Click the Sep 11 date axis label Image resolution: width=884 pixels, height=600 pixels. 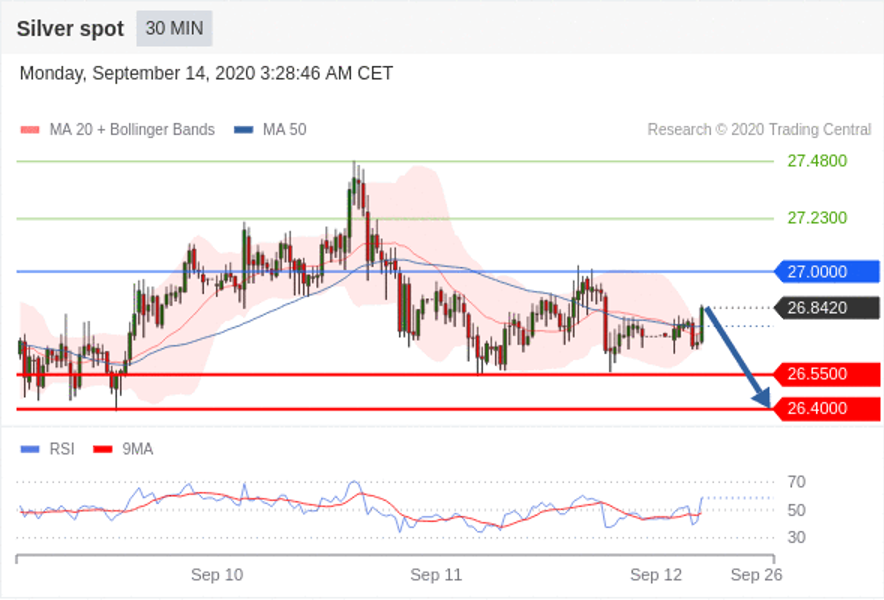[436, 575]
